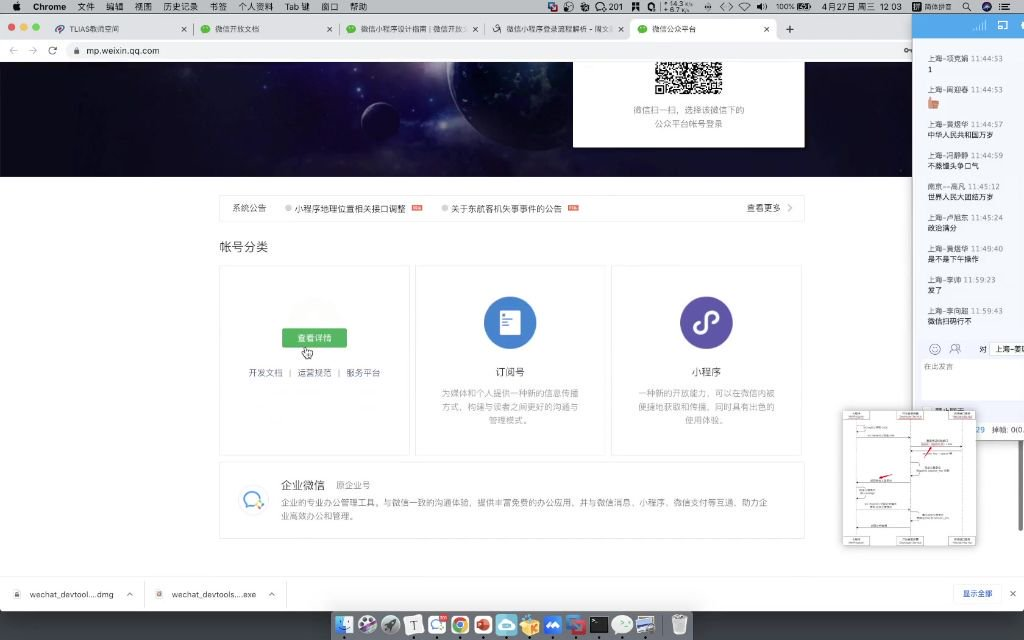Click the green 查看详情 button
The width and height of the screenshot is (1024, 640).
(314, 338)
